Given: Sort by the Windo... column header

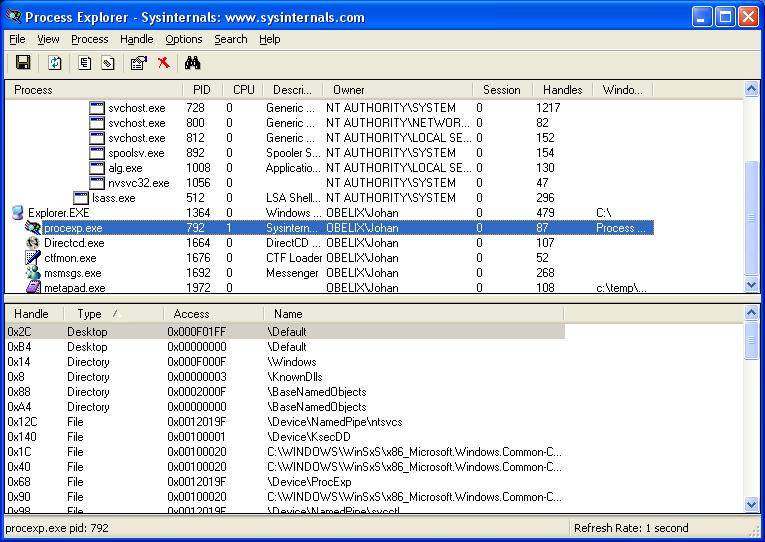Looking at the screenshot, I should click(623, 90).
